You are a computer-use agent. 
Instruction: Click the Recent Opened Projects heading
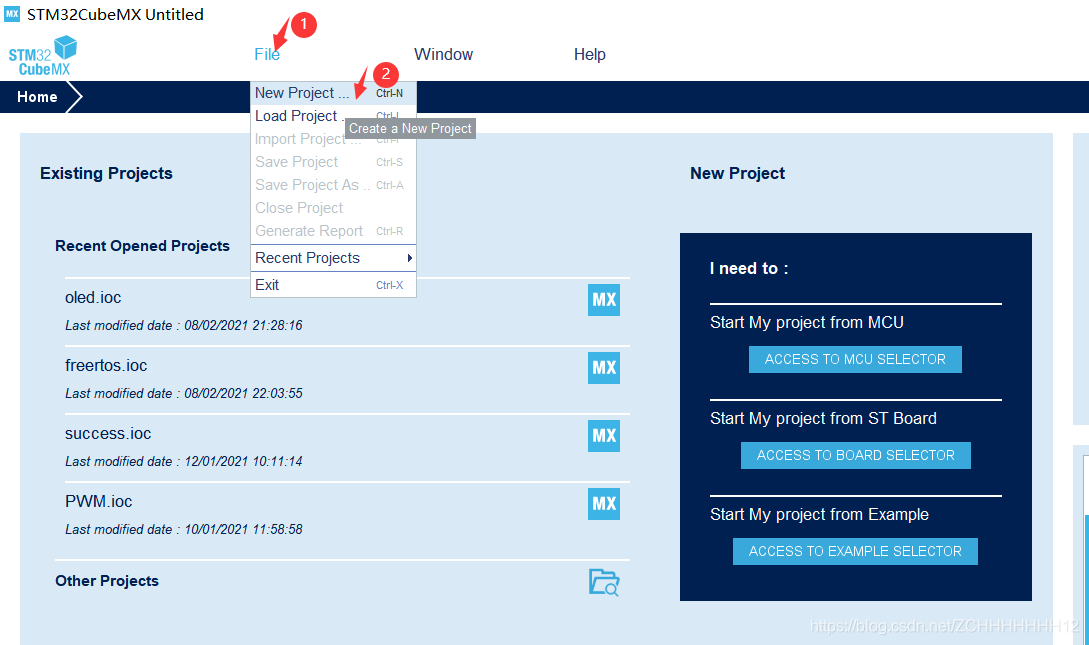point(142,246)
